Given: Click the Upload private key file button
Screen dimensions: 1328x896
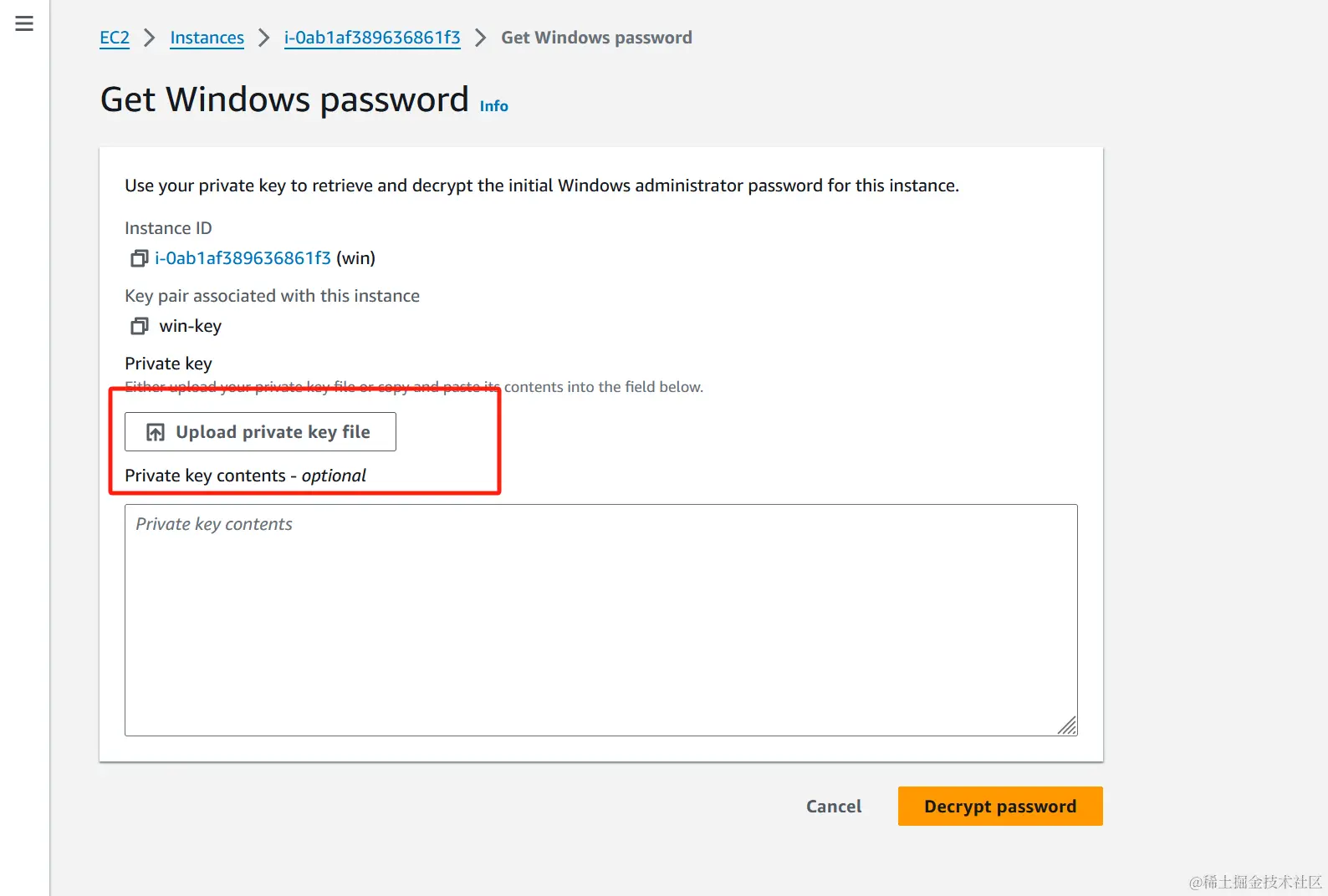Looking at the screenshot, I should 260,432.
